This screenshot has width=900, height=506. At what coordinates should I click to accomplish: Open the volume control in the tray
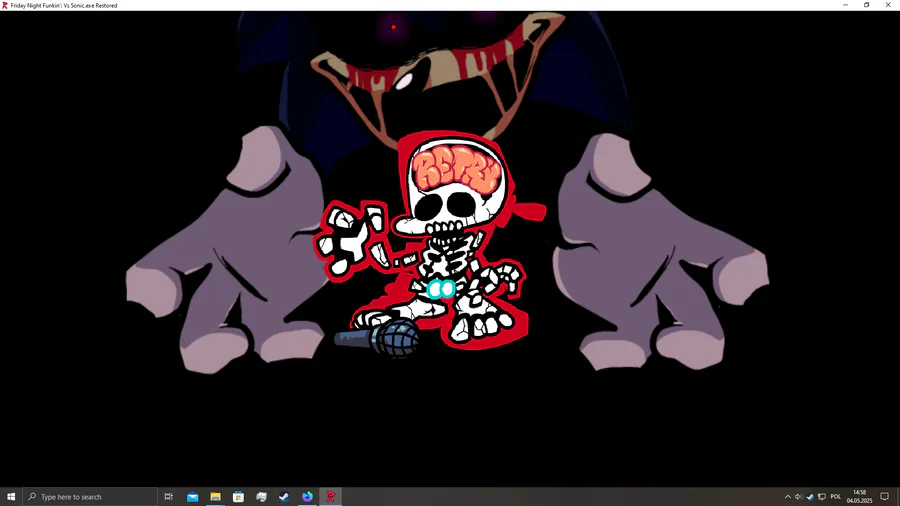pyautogui.click(x=798, y=497)
